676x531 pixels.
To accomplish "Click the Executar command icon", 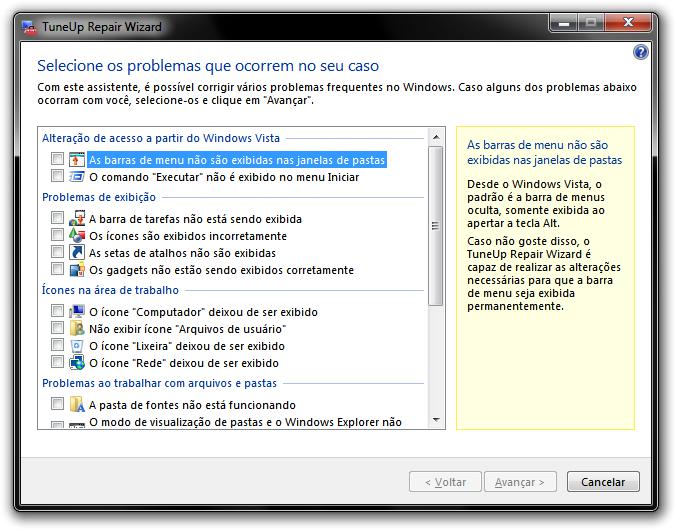I will click(77, 177).
